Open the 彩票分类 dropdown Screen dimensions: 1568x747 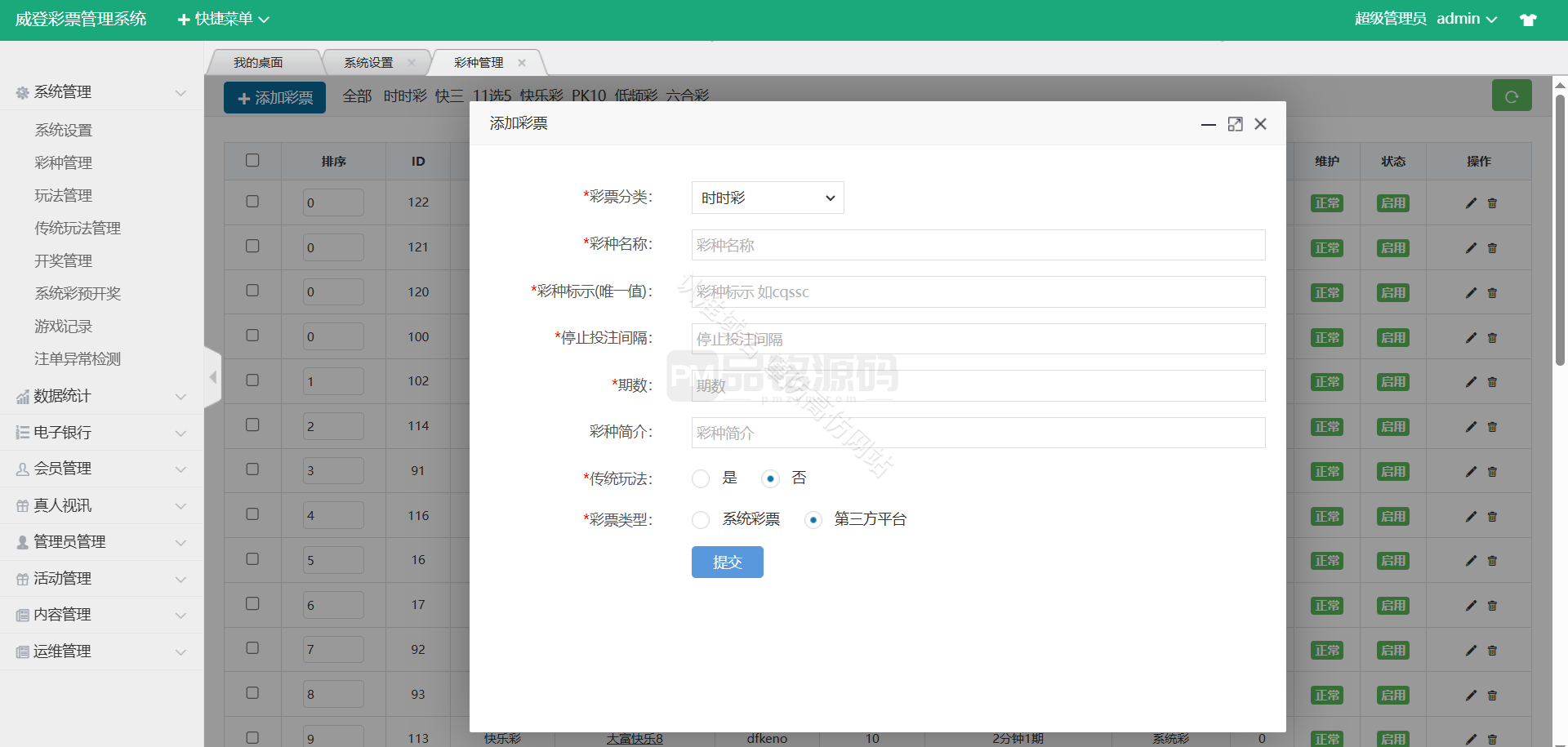(x=767, y=198)
